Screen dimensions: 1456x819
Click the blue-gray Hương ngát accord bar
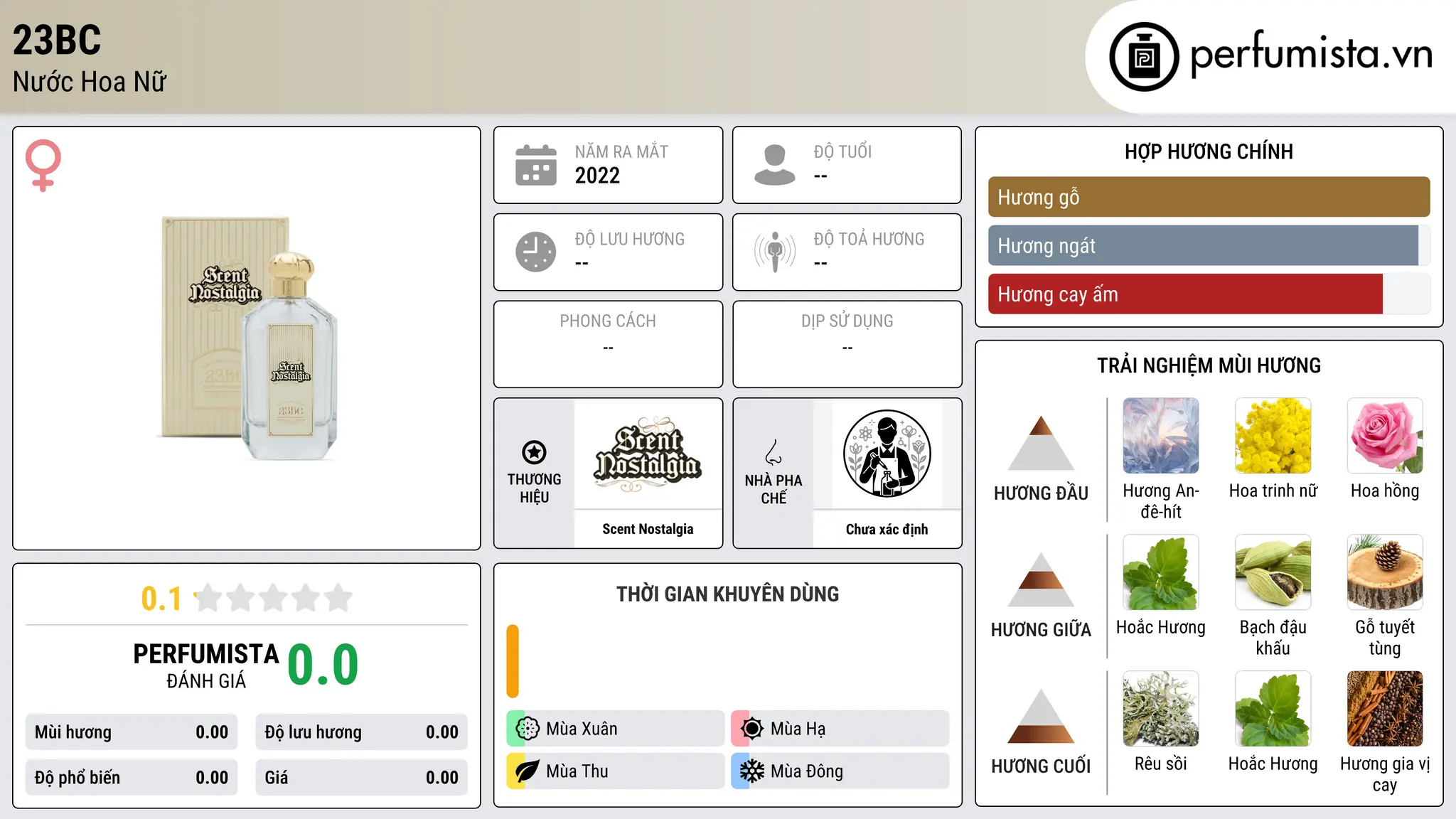pyautogui.click(x=1203, y=246)
